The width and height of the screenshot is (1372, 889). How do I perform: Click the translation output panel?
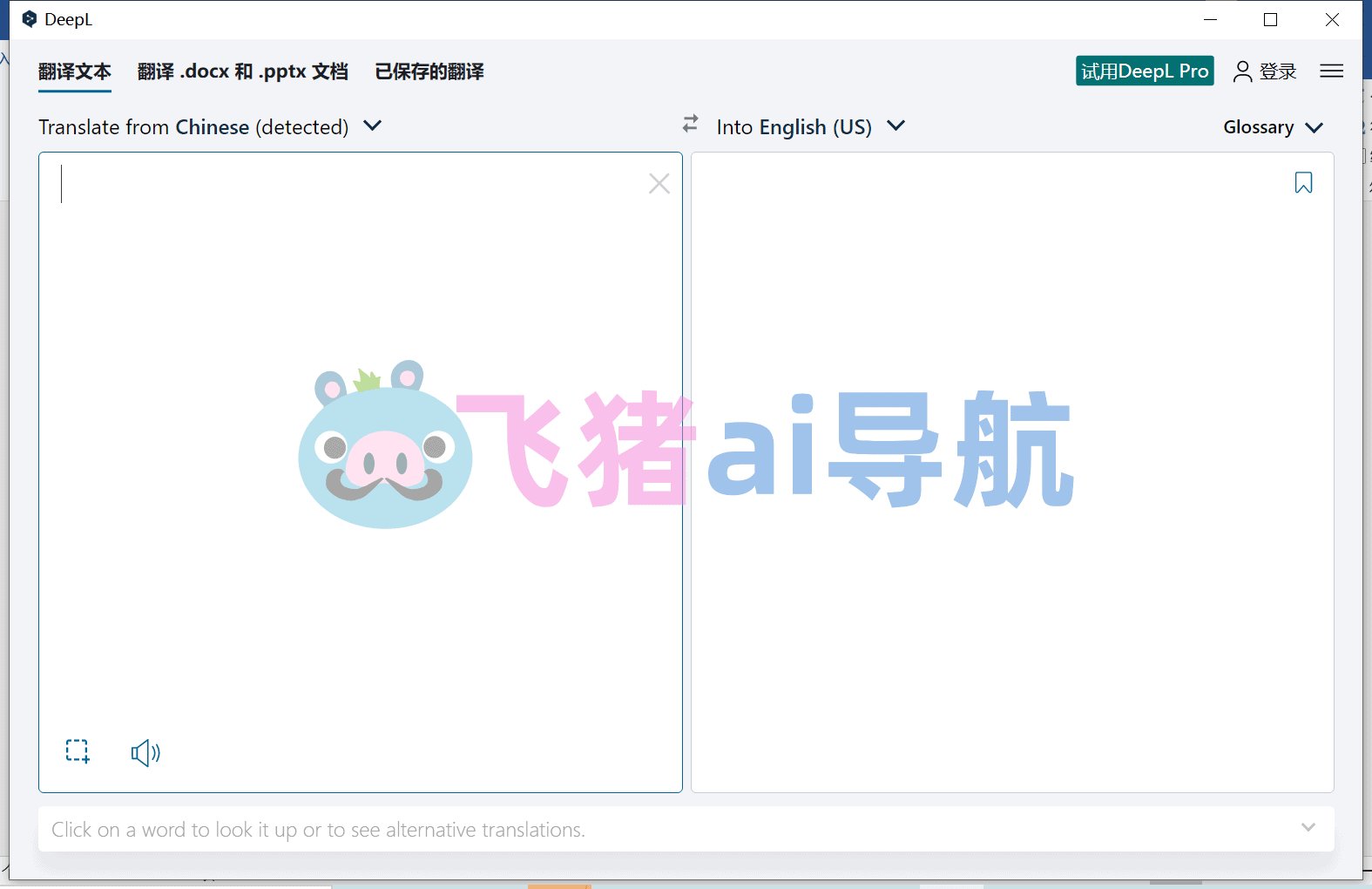pyautogui.click(x=1012, y=472)
